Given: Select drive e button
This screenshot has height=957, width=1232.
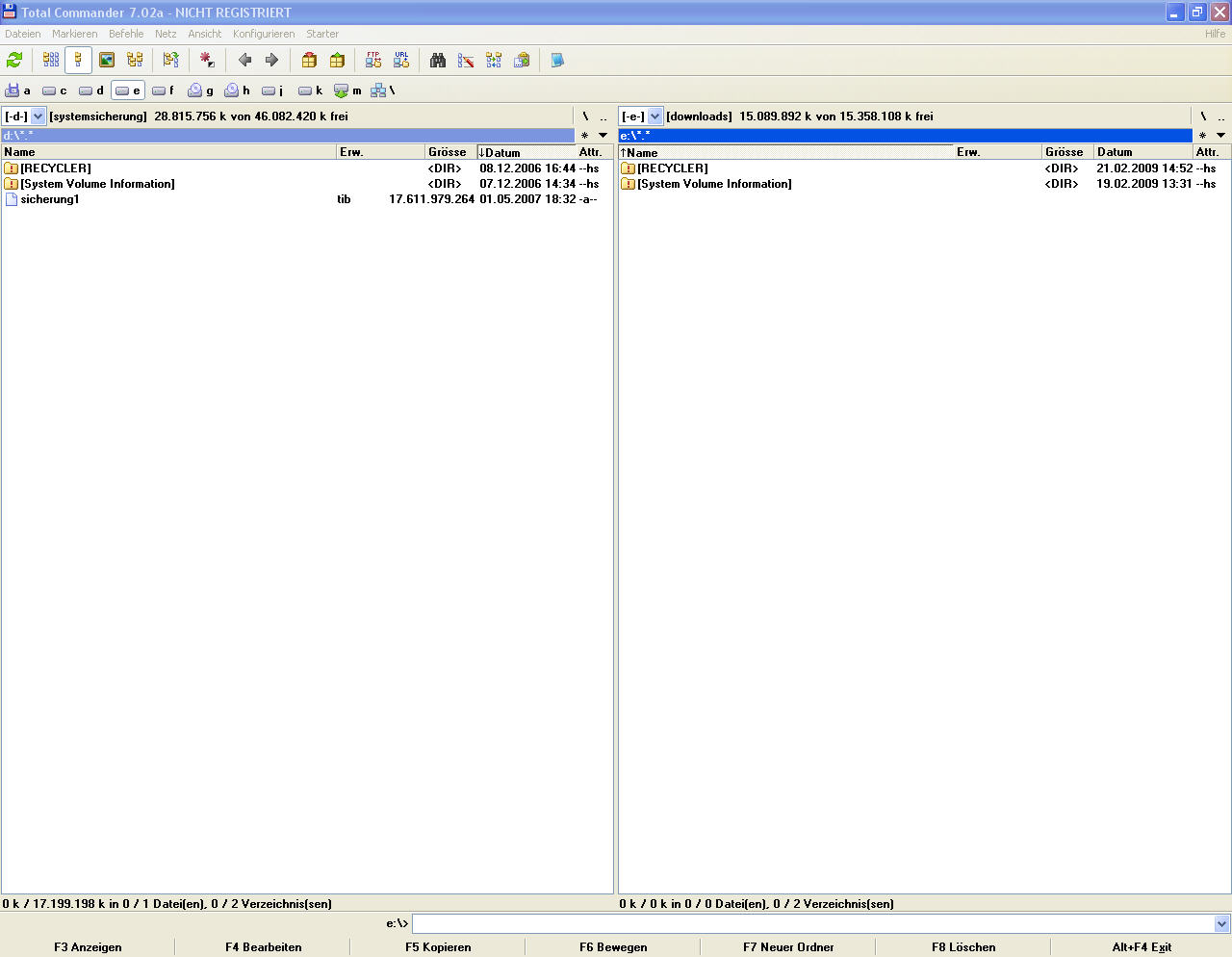Looking at the screenshot, I should click(x=128, y=91).
